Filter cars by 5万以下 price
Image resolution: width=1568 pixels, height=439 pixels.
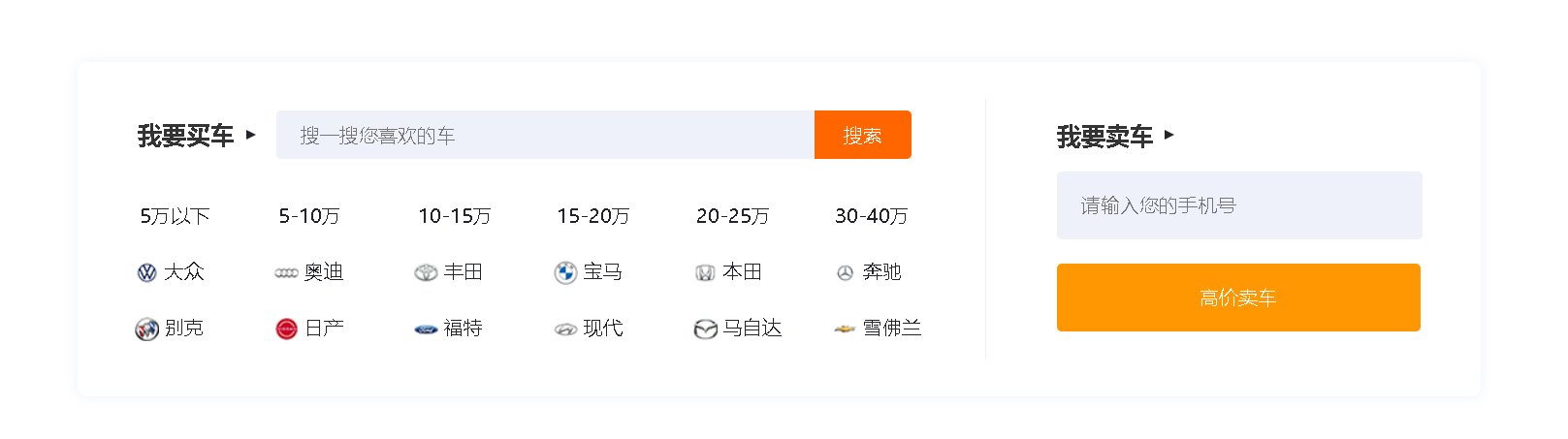coord(175,216)
